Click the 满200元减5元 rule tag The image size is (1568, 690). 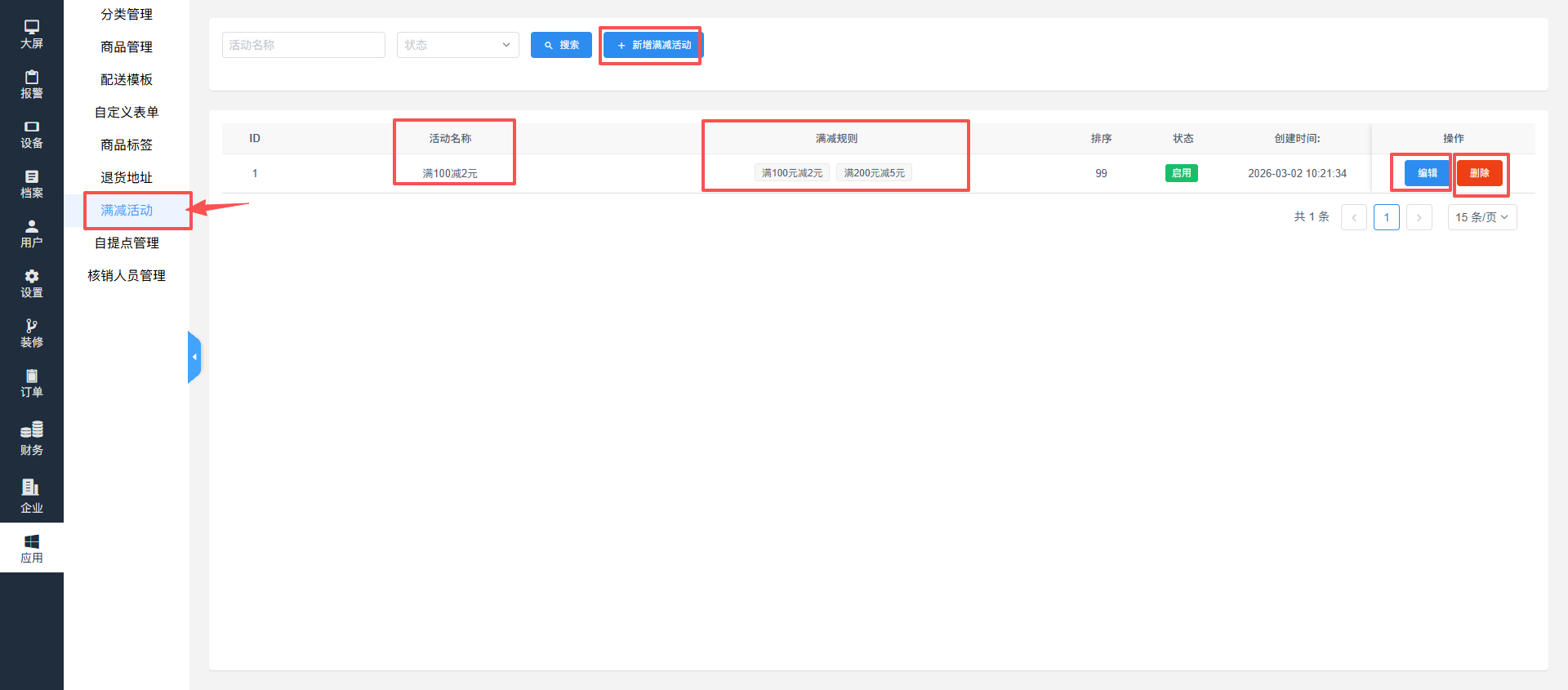(x=874, y=173)
